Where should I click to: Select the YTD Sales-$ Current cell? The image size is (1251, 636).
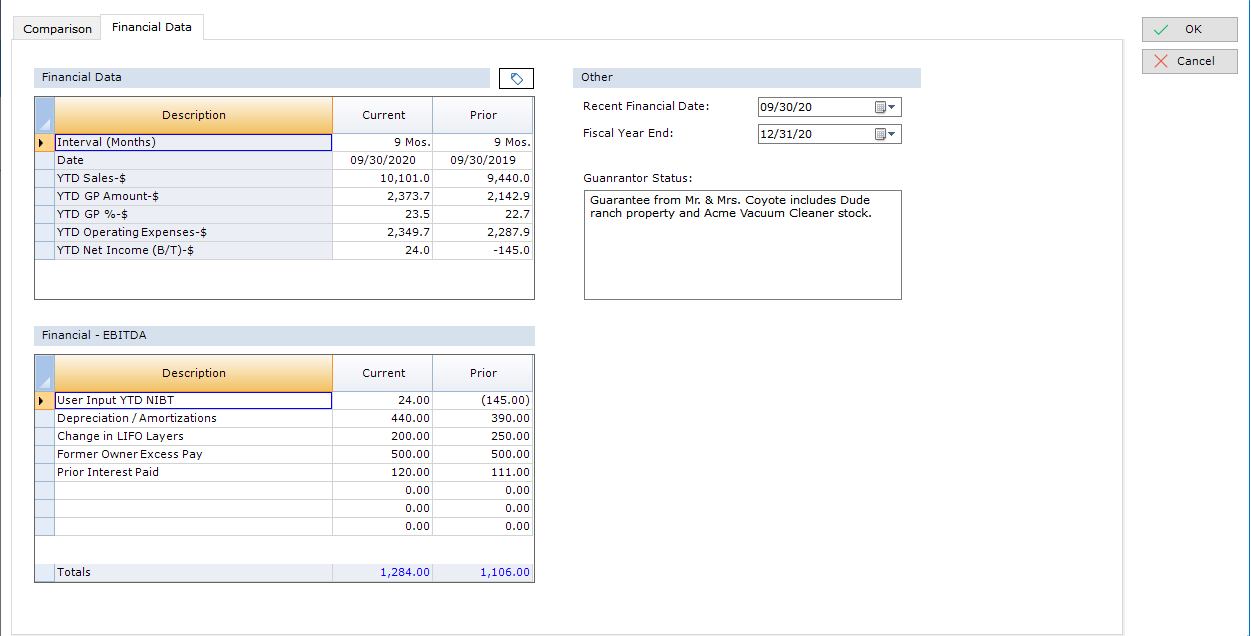click(382, 177)
